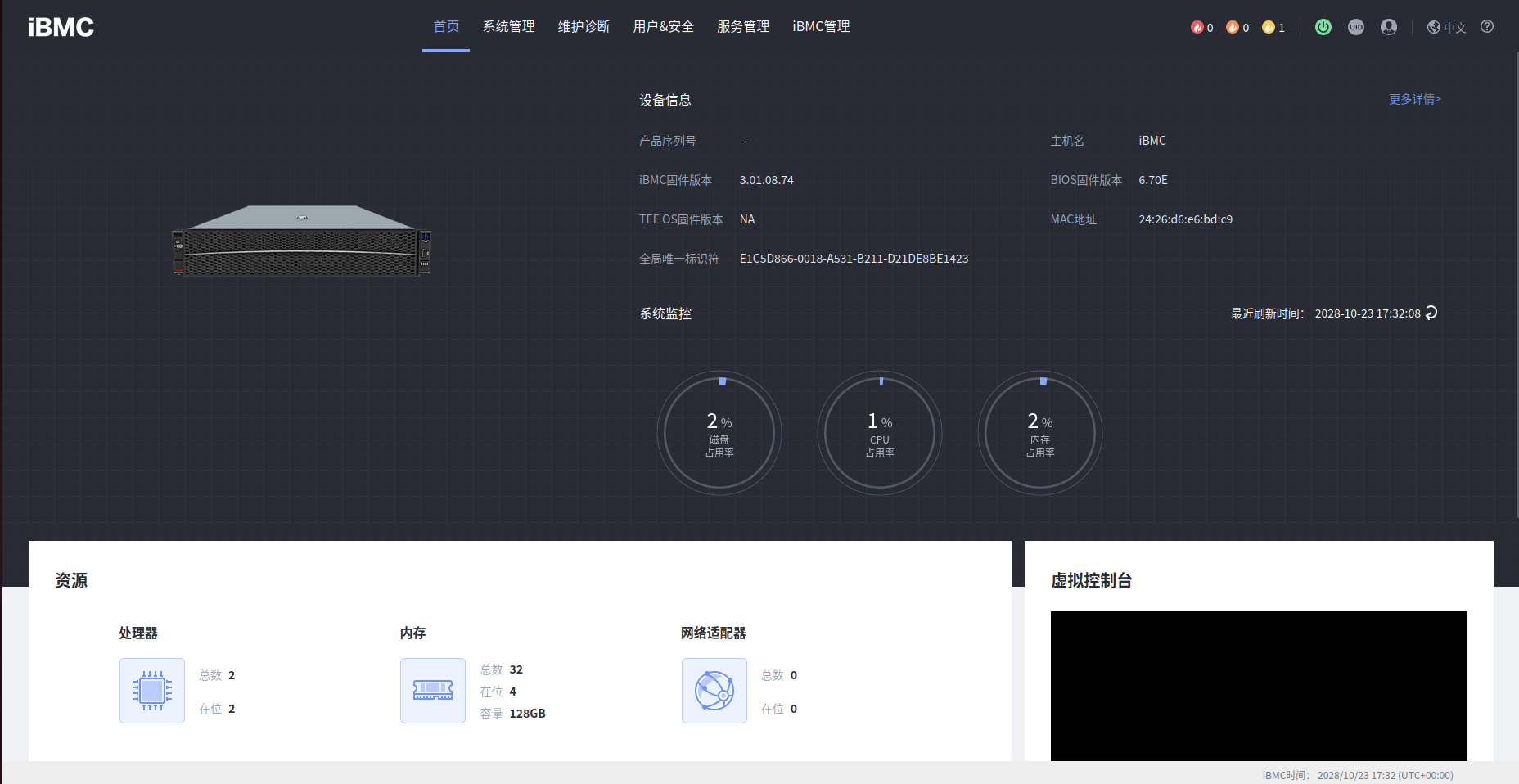Toggle the UID indicator light
Image resolution: width=1519 pixels, height=784 pixels.
[1356, 27]
